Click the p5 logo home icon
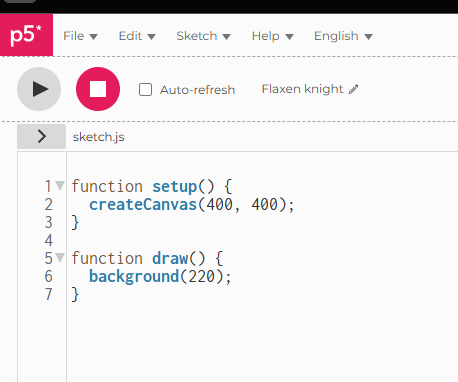Screen dimensions: 458x382 [26, 35]
